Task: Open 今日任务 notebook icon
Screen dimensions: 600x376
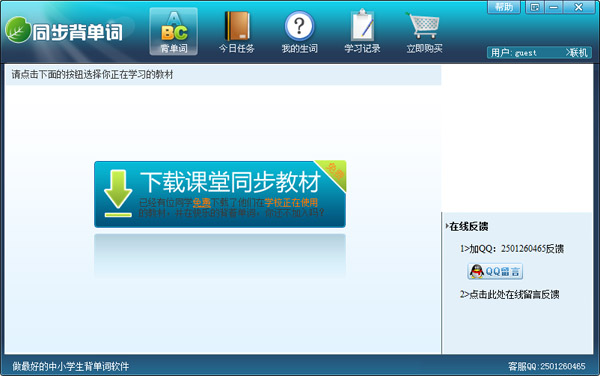Action: point(236,31)
